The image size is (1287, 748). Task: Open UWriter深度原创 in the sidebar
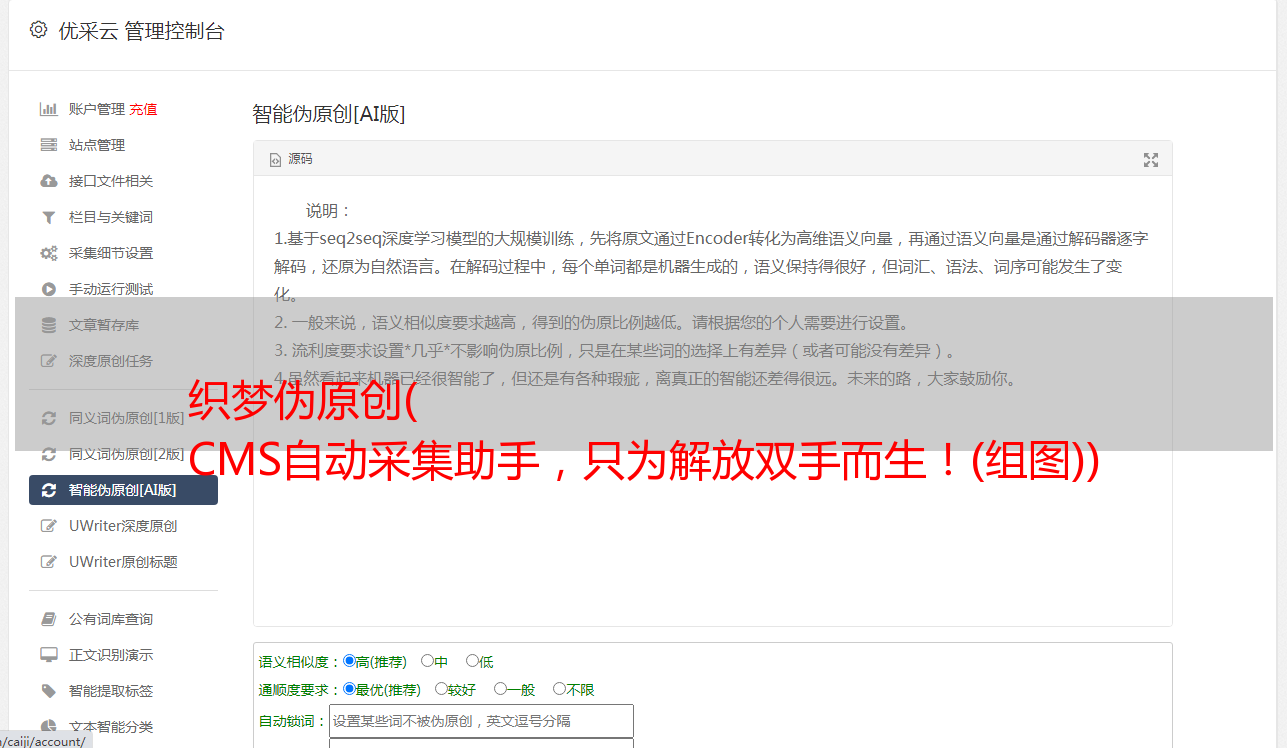123,526
